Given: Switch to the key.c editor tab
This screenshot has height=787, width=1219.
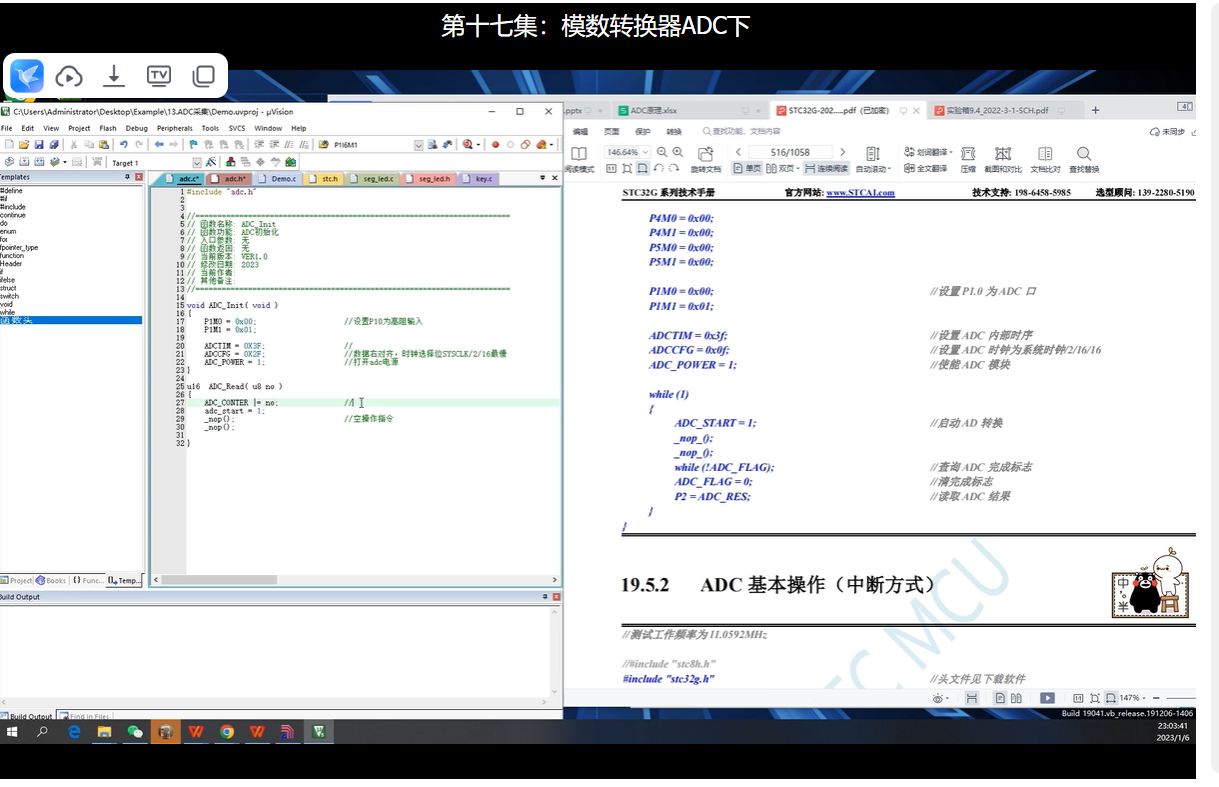Looking at the screenshot, I should point(480,178).
